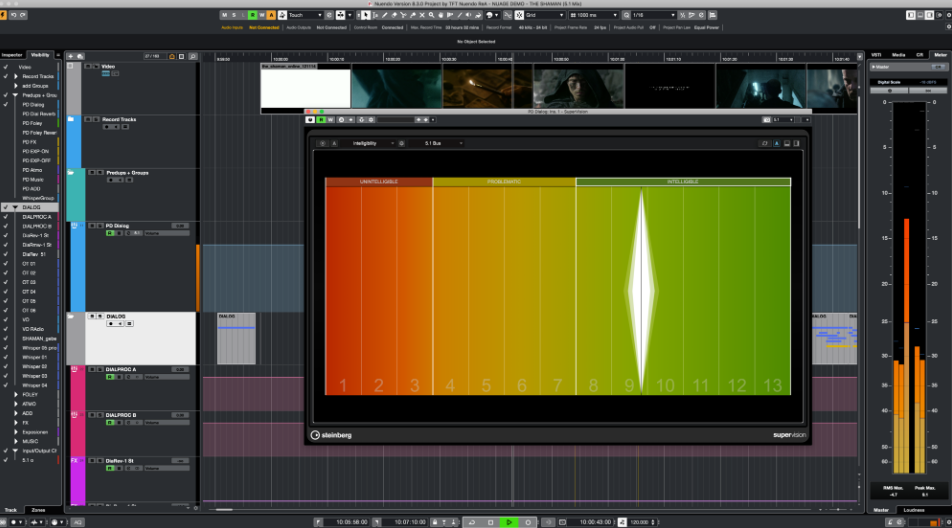Click the PROBLEMATIC range label
952x528 pixels.
504,181
